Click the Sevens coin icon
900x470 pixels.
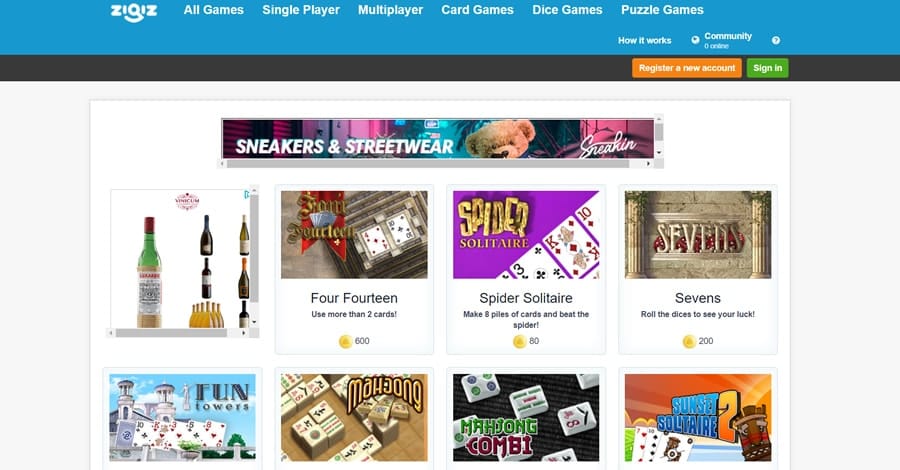pyautogui.click(x=689, y=341)
